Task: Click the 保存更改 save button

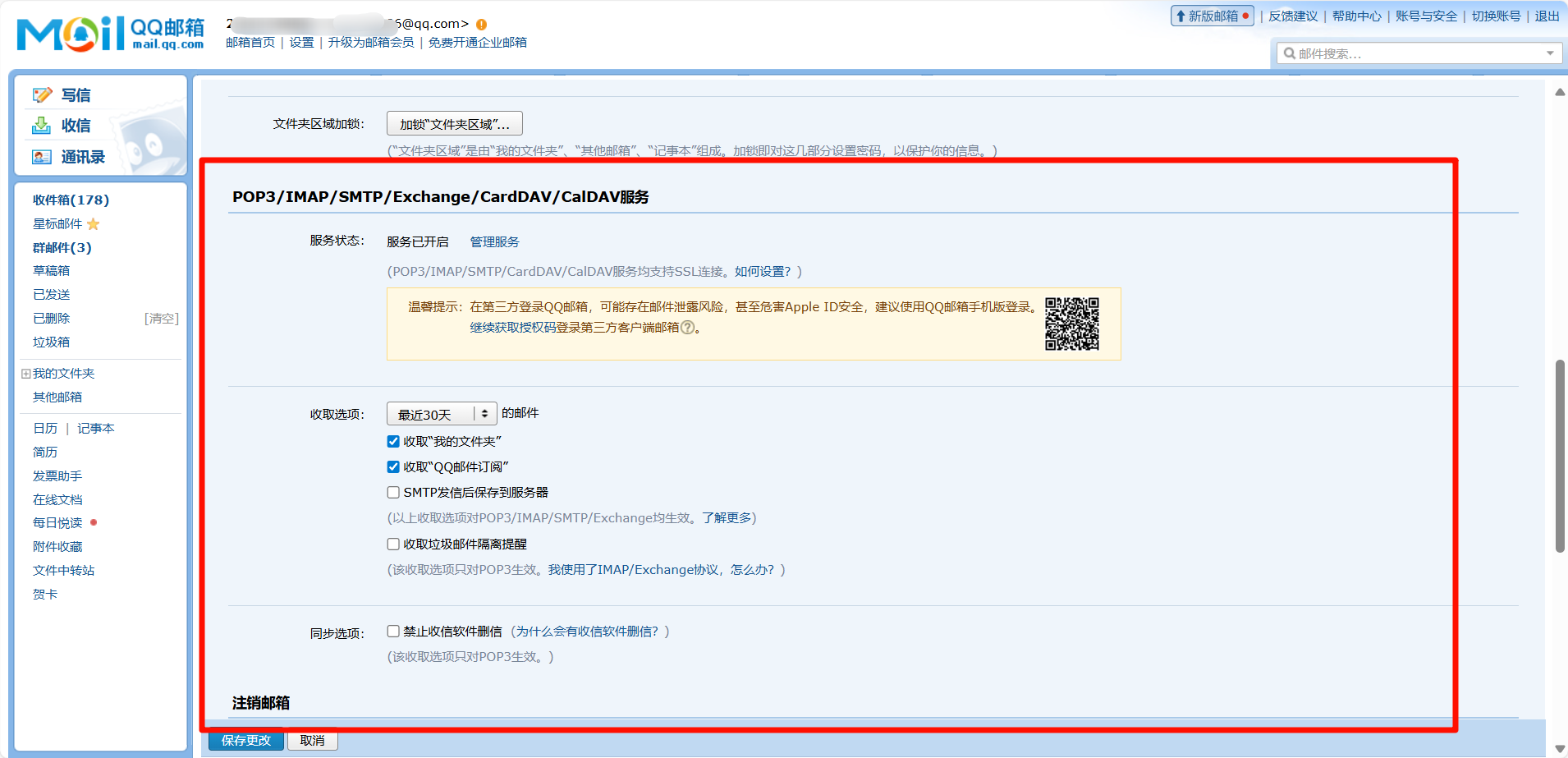Action: 245,740
